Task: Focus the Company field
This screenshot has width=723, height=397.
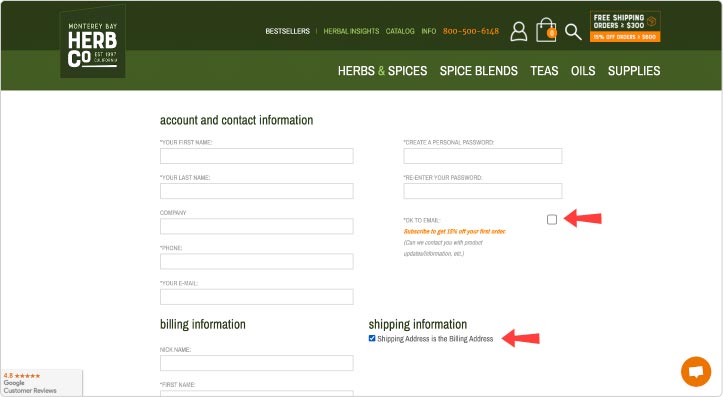Action: tap(257, 226)
